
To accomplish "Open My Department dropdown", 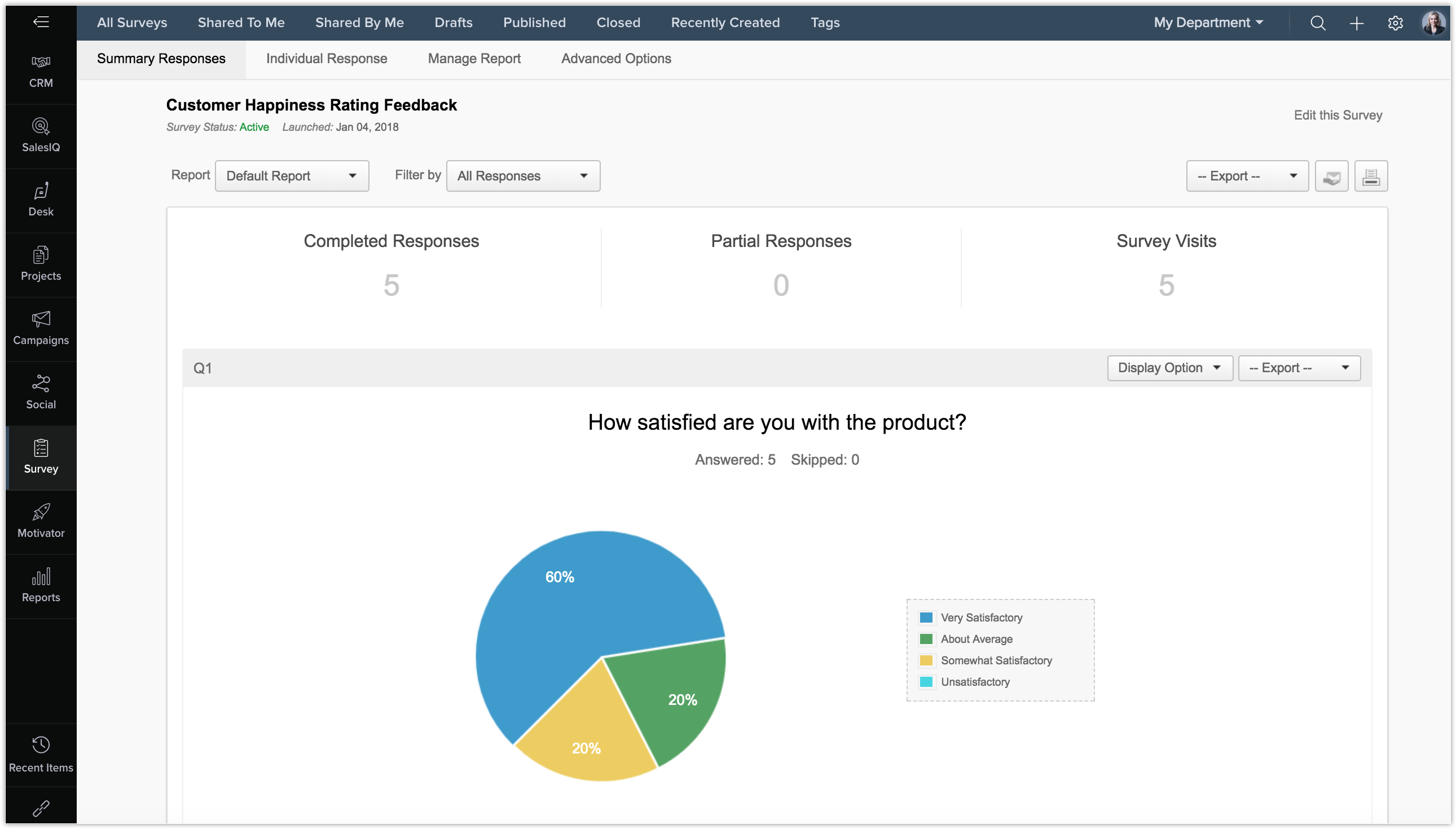I will coord(1208,23).
